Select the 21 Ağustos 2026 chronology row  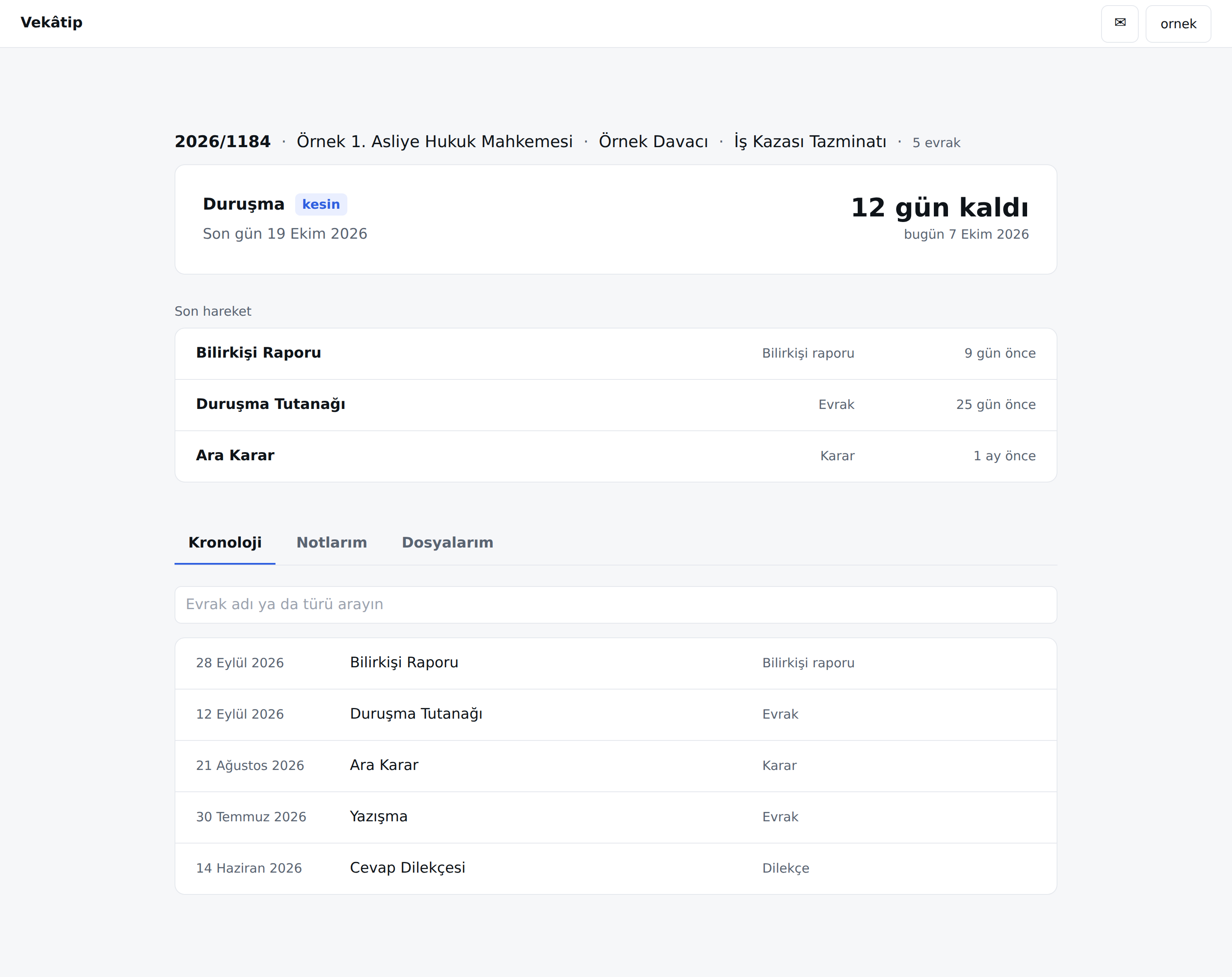click(x=616, y=766)
